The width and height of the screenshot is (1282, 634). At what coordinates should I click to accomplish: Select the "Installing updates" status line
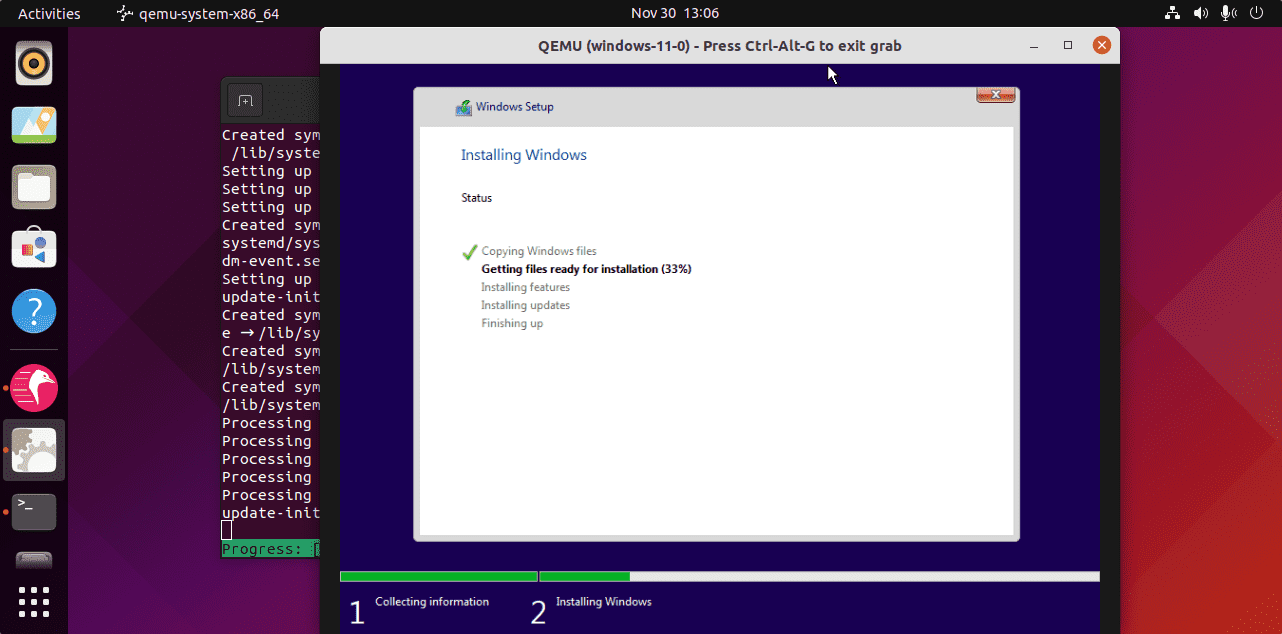pos(525,305)
